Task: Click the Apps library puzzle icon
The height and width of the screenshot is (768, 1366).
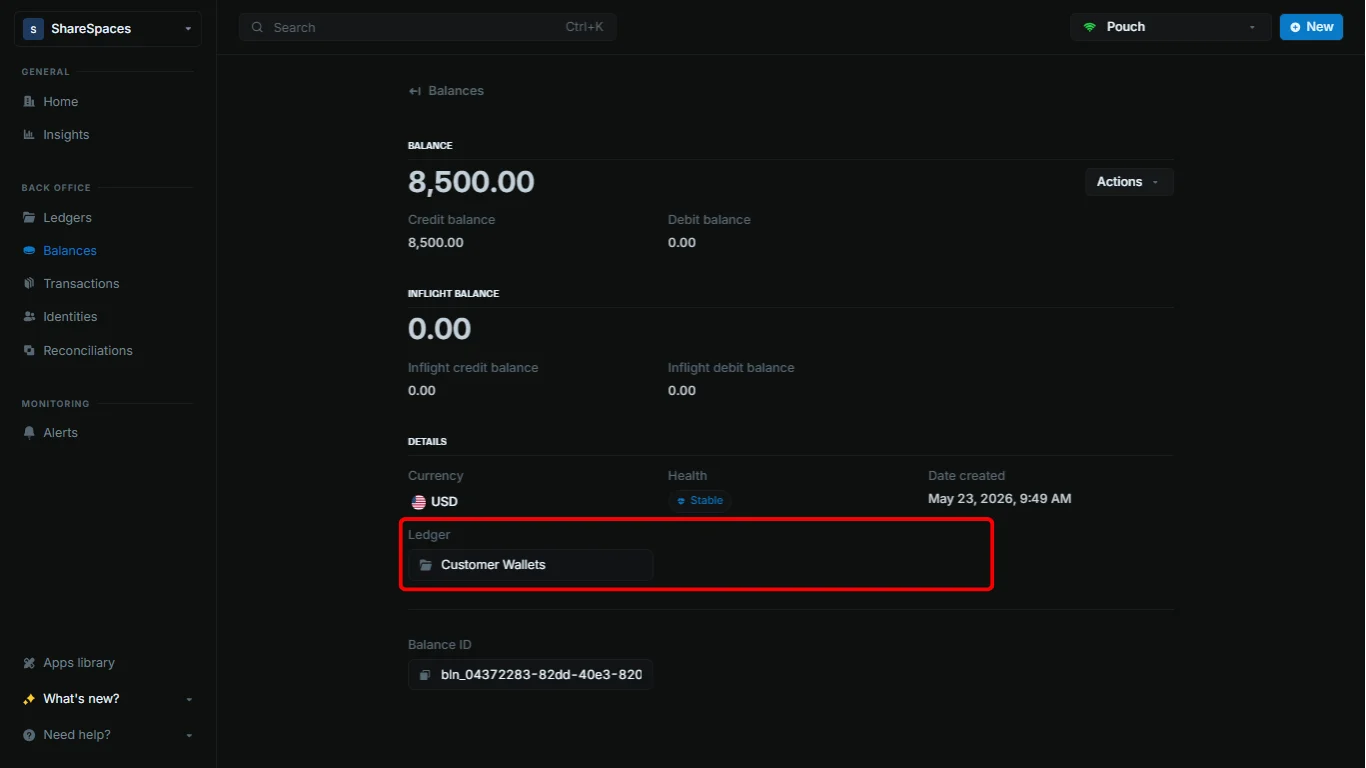Action: tap(29, 662)
